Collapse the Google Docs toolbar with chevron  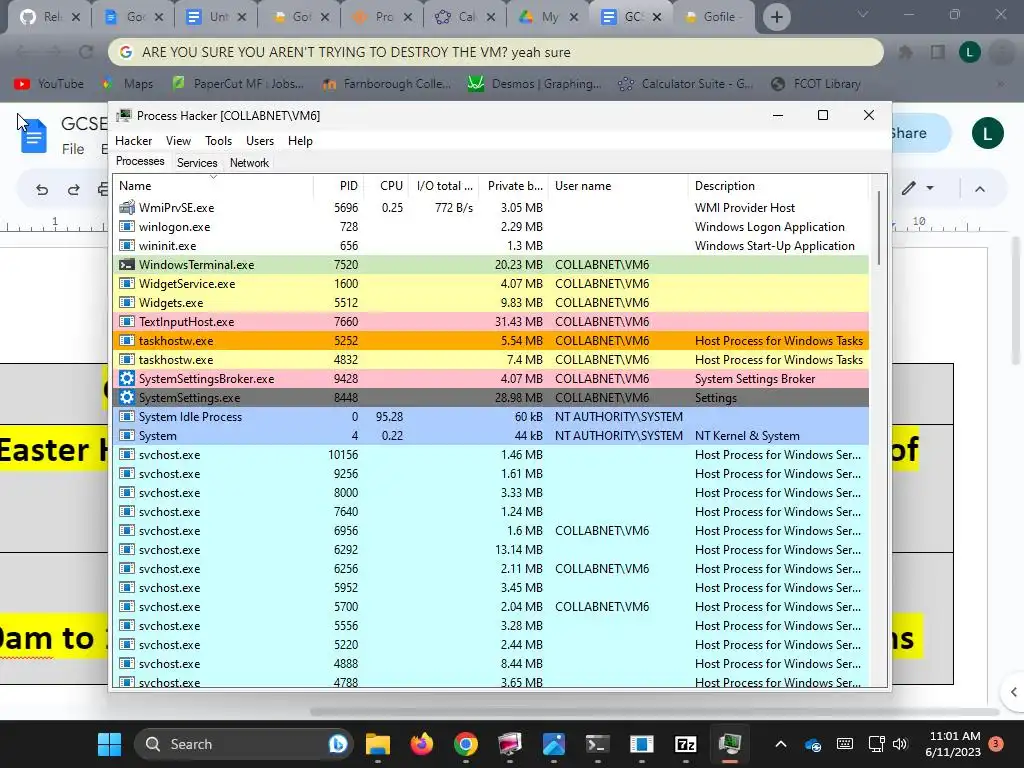pos(980,189)
